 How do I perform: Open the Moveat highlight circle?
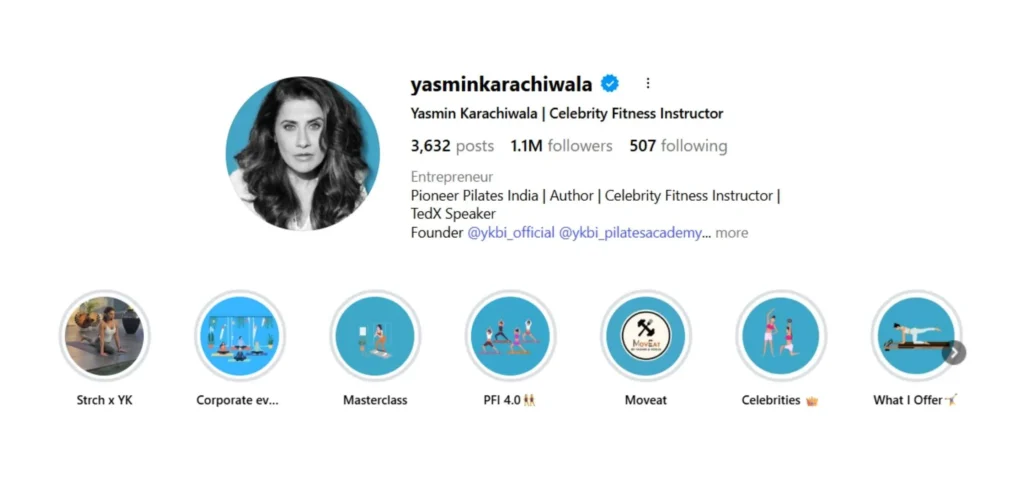point(645,336)
